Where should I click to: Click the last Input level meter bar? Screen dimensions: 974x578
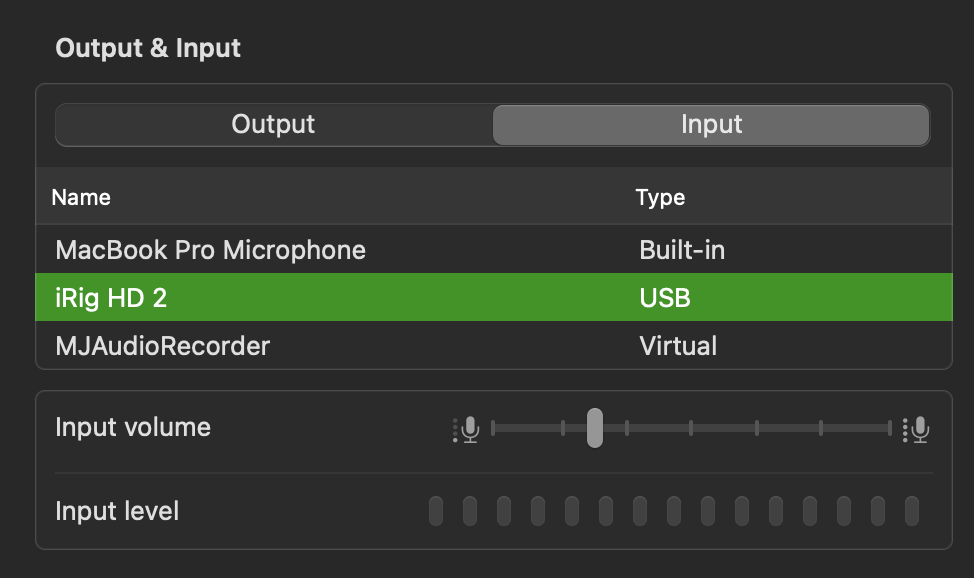pyautogui.click(x=911, y=511)
